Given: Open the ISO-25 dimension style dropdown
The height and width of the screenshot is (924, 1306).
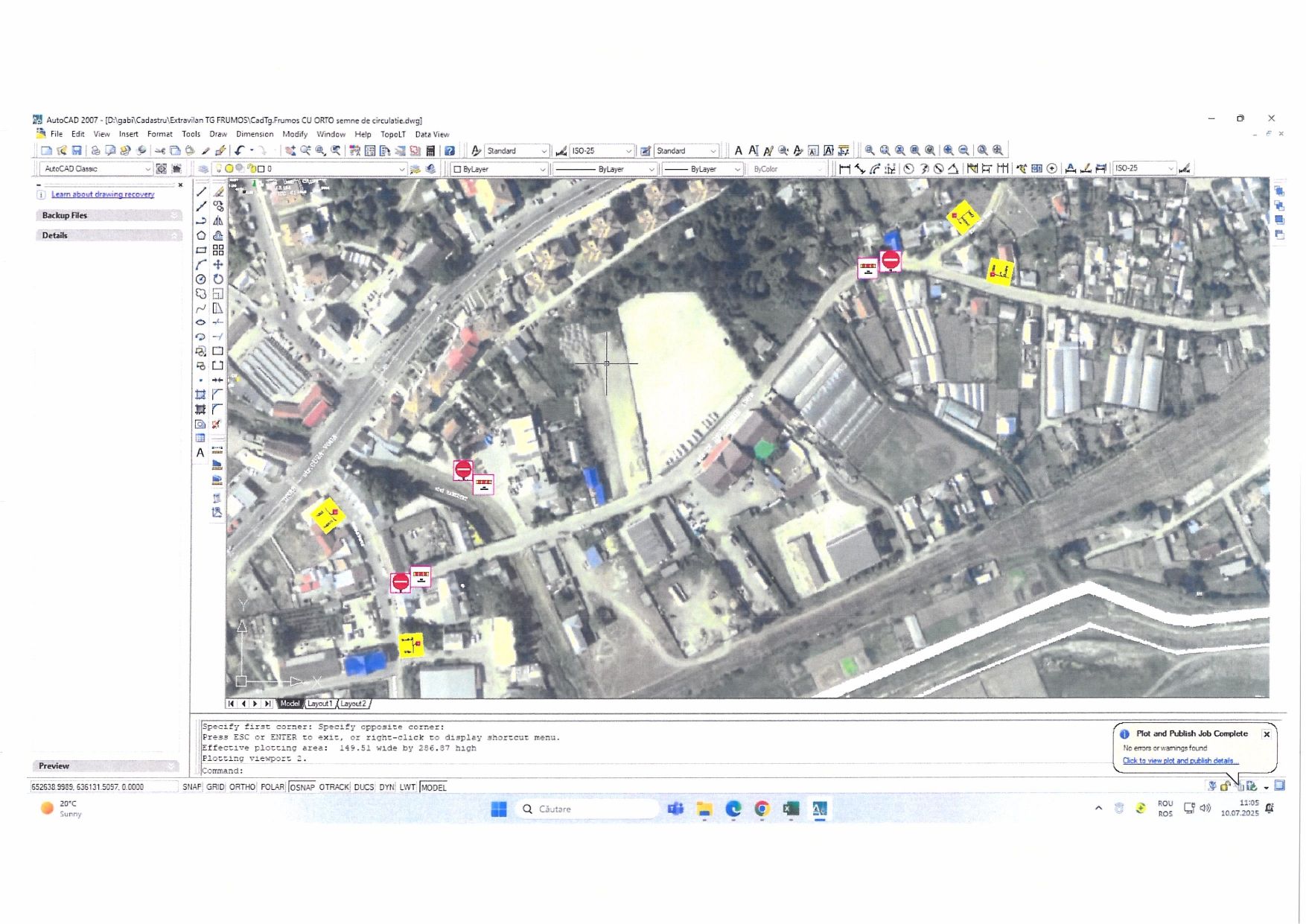Looking at the screenshot, I should tap(602, 151).
